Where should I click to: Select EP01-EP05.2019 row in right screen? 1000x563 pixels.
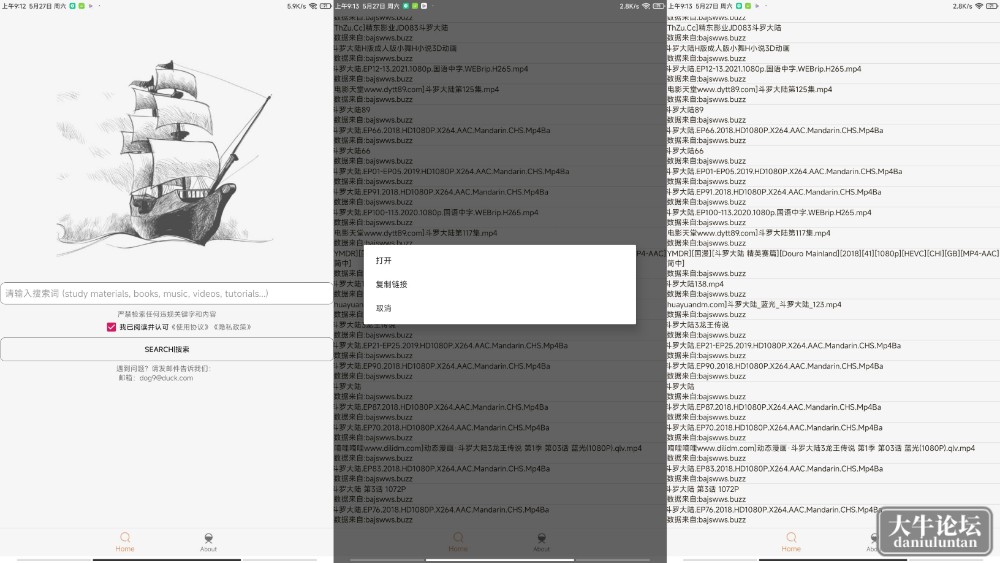coord(833,176)
